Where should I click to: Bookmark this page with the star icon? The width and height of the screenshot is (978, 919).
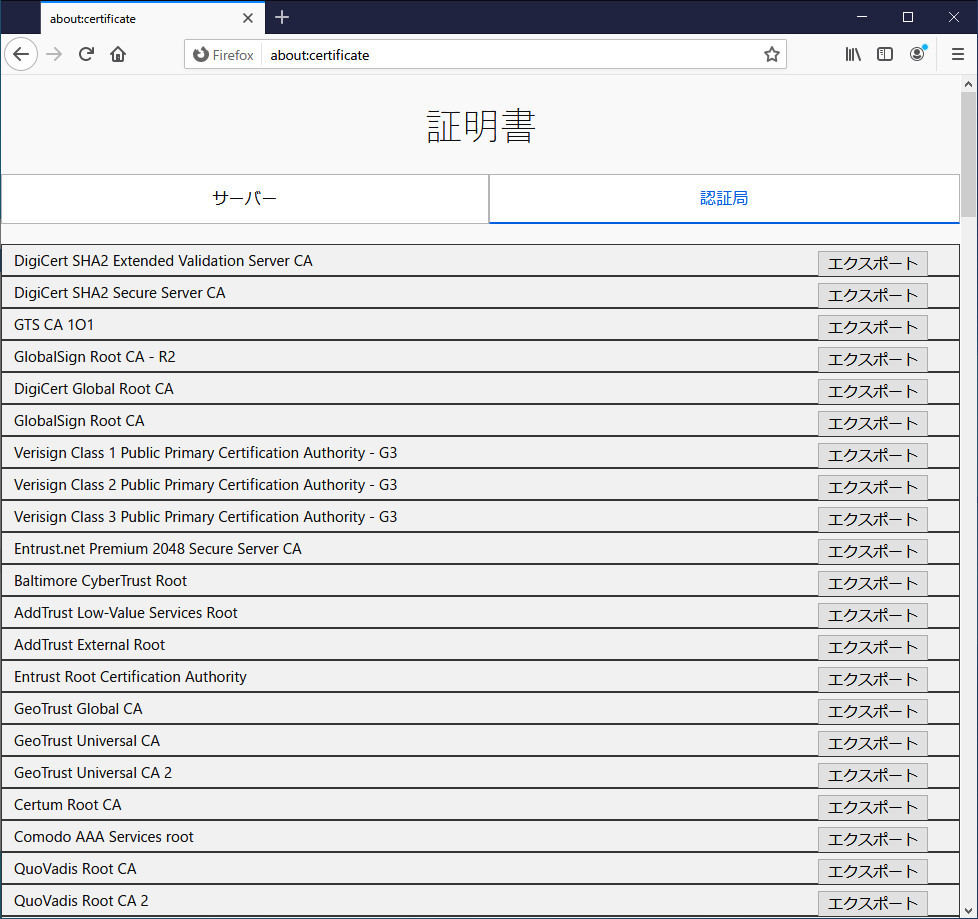[772, 54]
